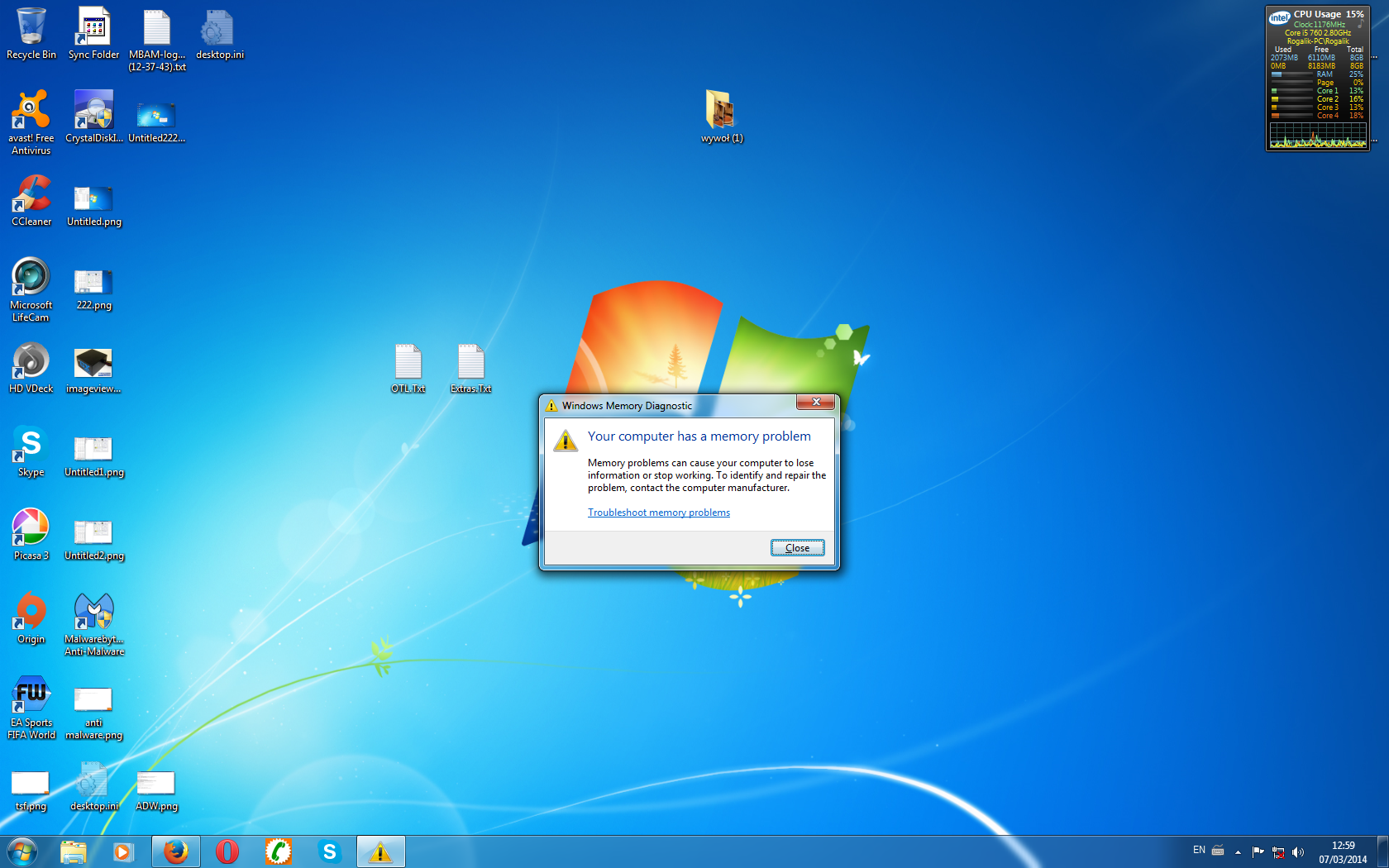Click the CPU Usage gadget graph
1389x868 pixels.
1318,136
